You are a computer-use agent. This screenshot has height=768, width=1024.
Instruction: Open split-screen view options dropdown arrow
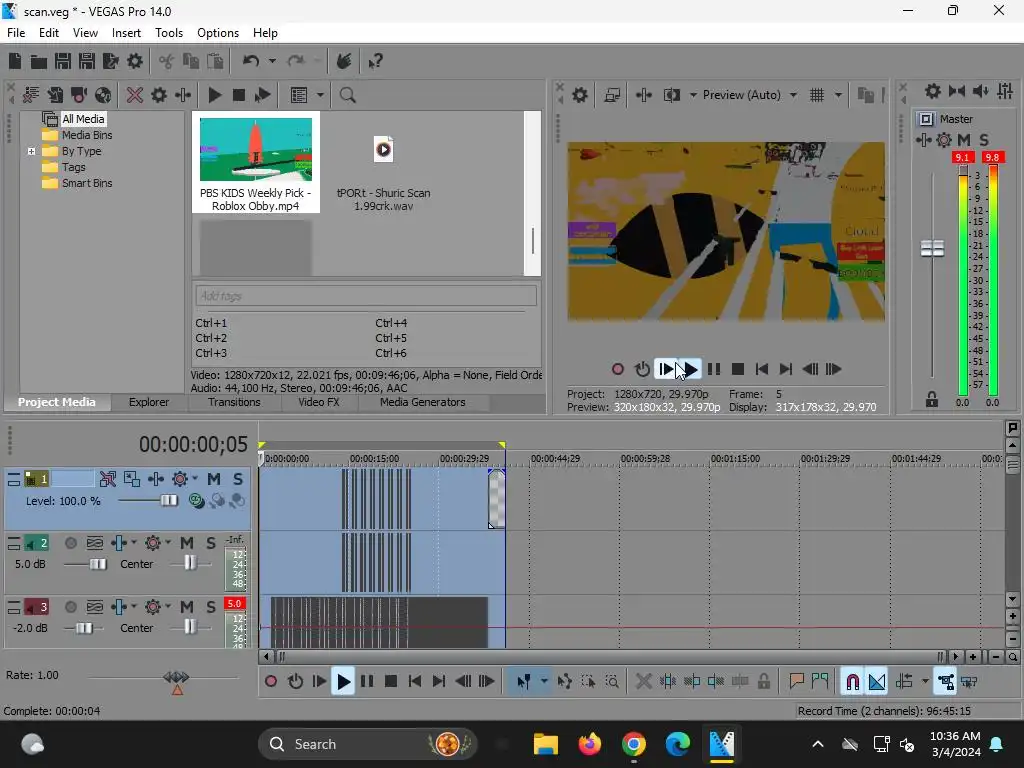click(x=693, y=95)
